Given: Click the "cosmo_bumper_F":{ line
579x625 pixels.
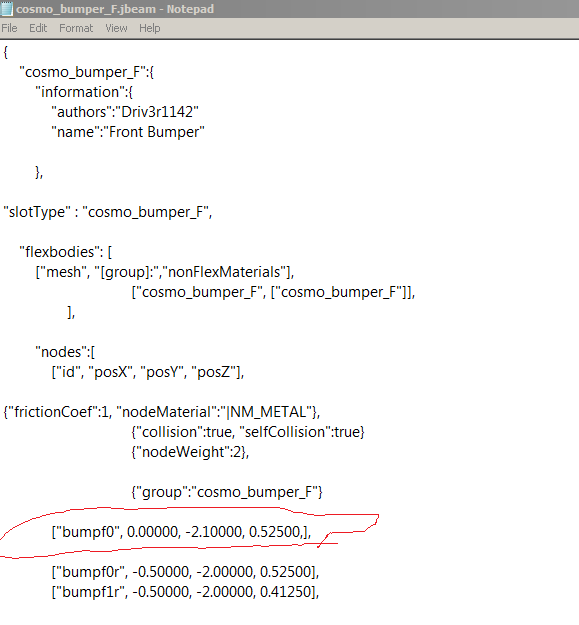Looking at the screenshot, I should pyautogui.click(x=86, y=72).
